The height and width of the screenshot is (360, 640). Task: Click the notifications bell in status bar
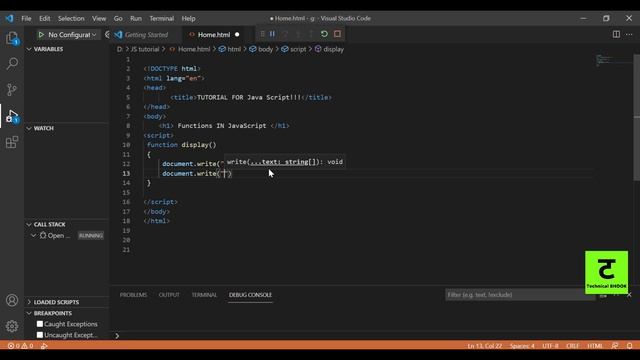(x=629, y=346)
